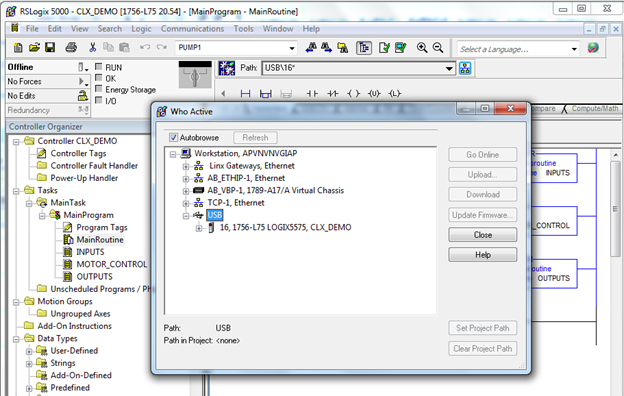Open Who Active network icon beside Path
This screenshot has width=624, height=396.
pos(465,68)
